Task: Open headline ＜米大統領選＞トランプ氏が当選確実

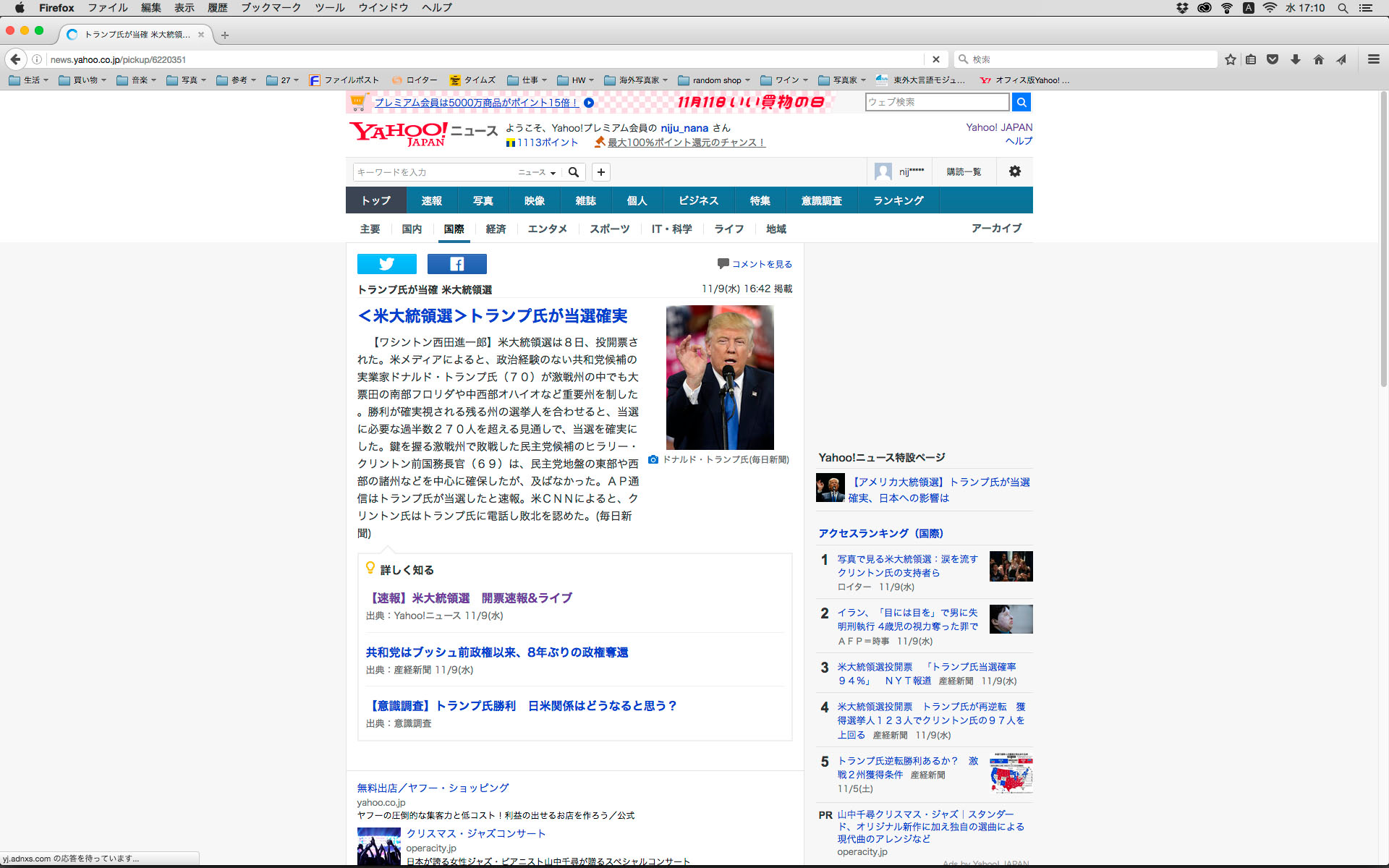Action: 493,316
